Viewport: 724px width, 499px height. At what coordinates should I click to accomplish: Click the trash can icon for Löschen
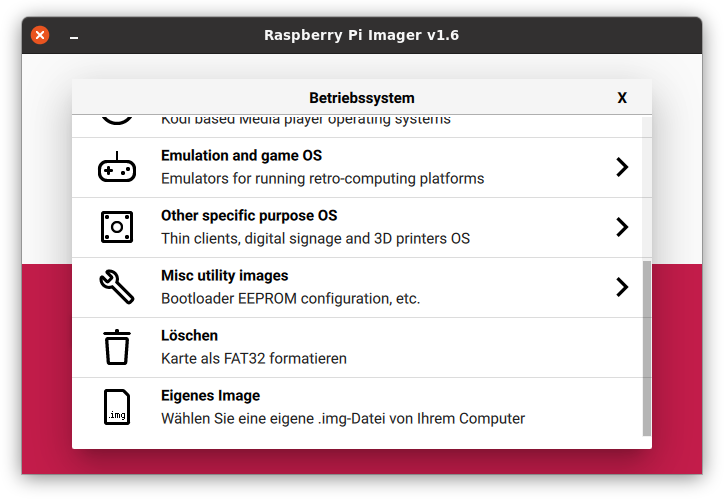tap(117, 347)
